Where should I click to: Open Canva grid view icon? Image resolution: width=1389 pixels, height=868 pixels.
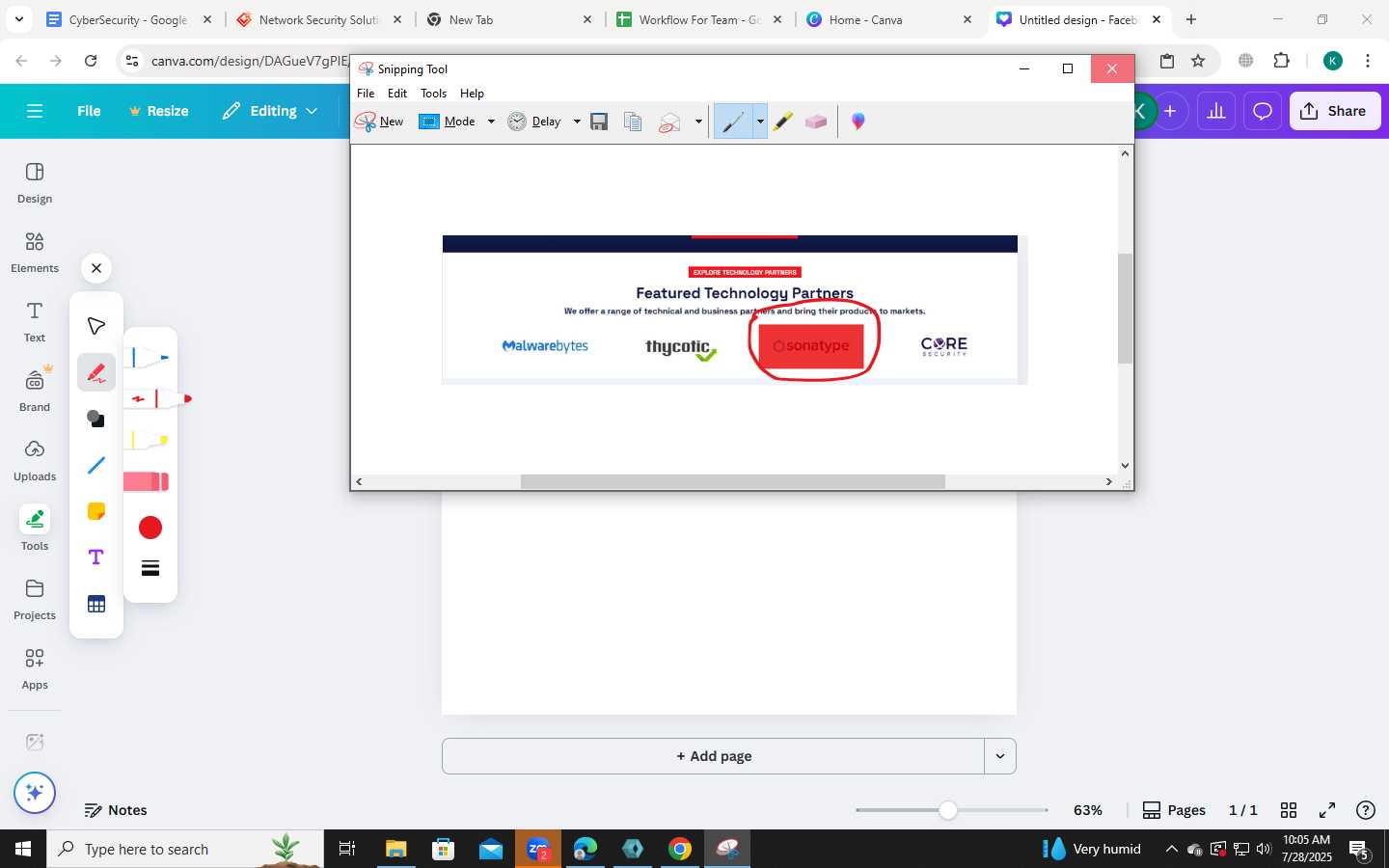point(1289,810)
